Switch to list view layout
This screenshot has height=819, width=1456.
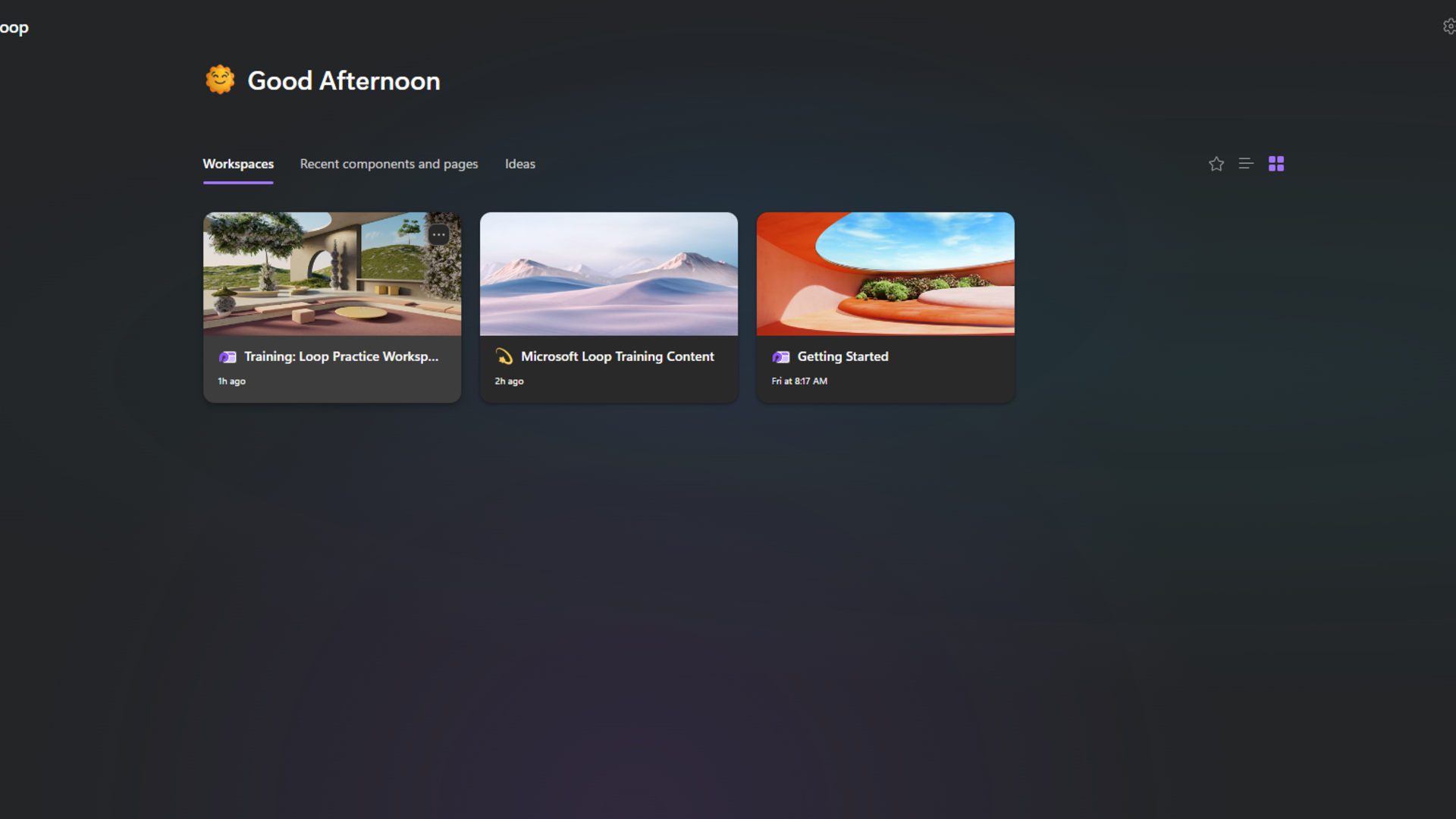pyautogui.click(x=1246, y=164)
